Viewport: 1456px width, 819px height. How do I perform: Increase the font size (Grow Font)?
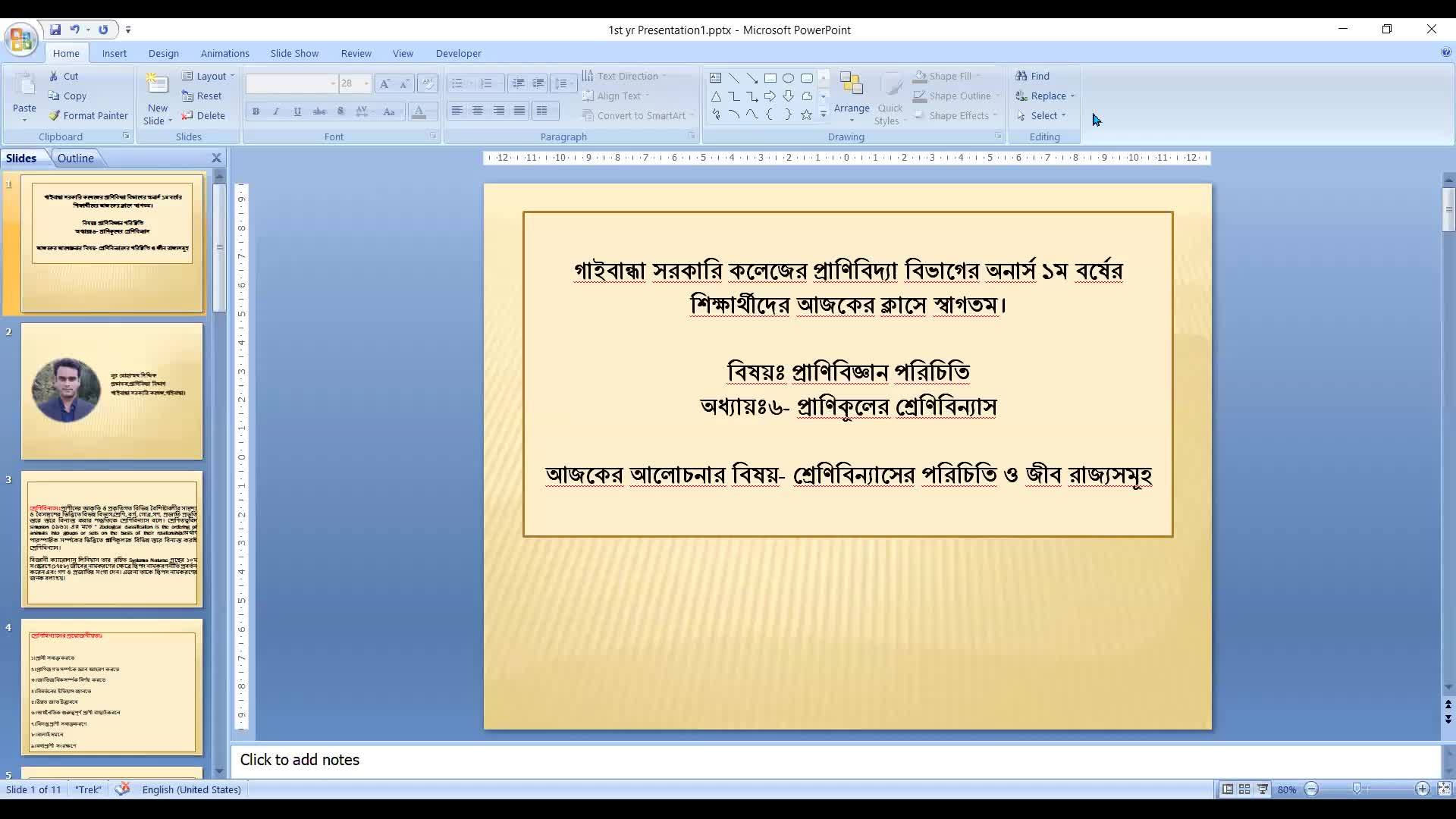(384, 83)
